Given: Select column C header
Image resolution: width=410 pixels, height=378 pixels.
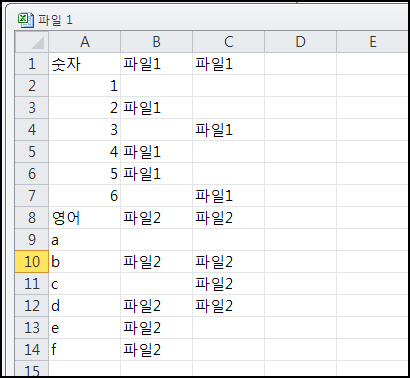Looking at the screenshot, I should point(228,42).
